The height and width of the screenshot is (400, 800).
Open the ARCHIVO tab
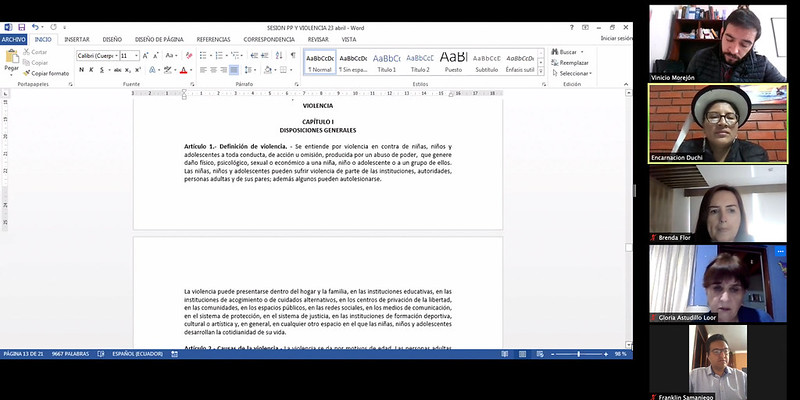[x=13, y=39]
